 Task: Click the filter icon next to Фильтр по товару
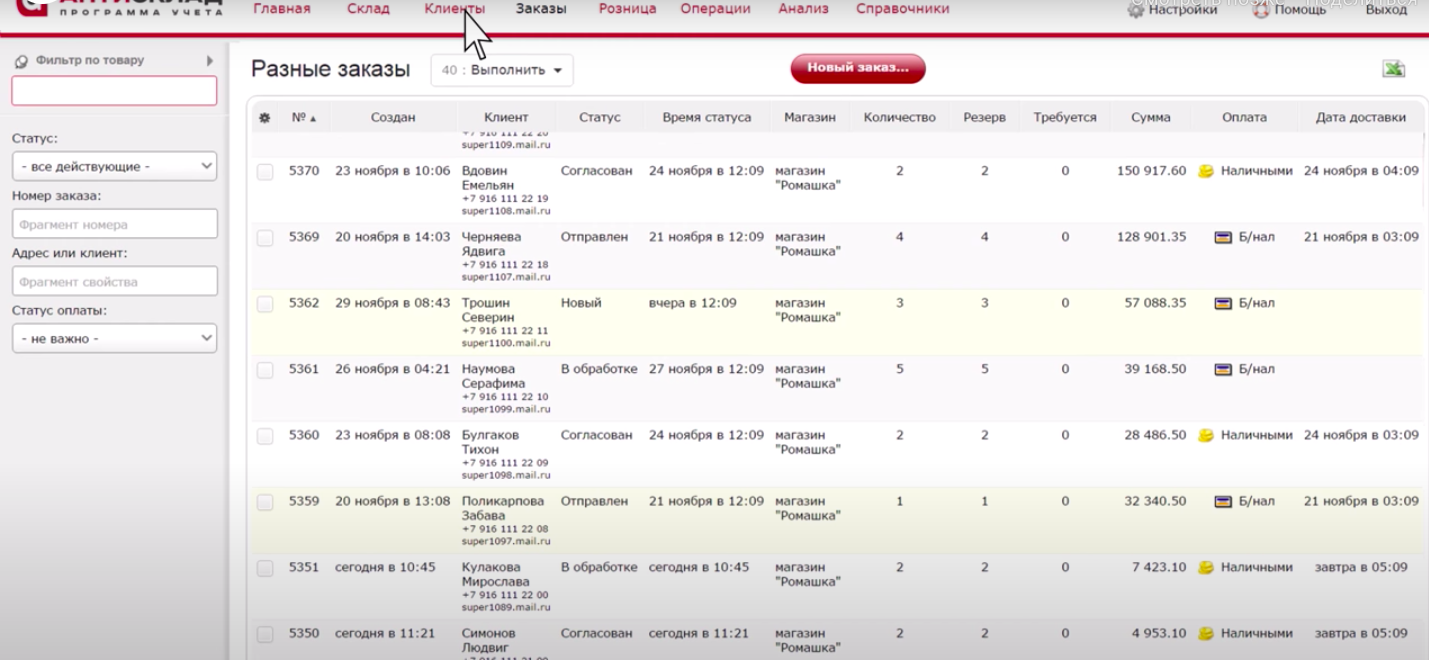pyautogui.click(x=21, y=61)
